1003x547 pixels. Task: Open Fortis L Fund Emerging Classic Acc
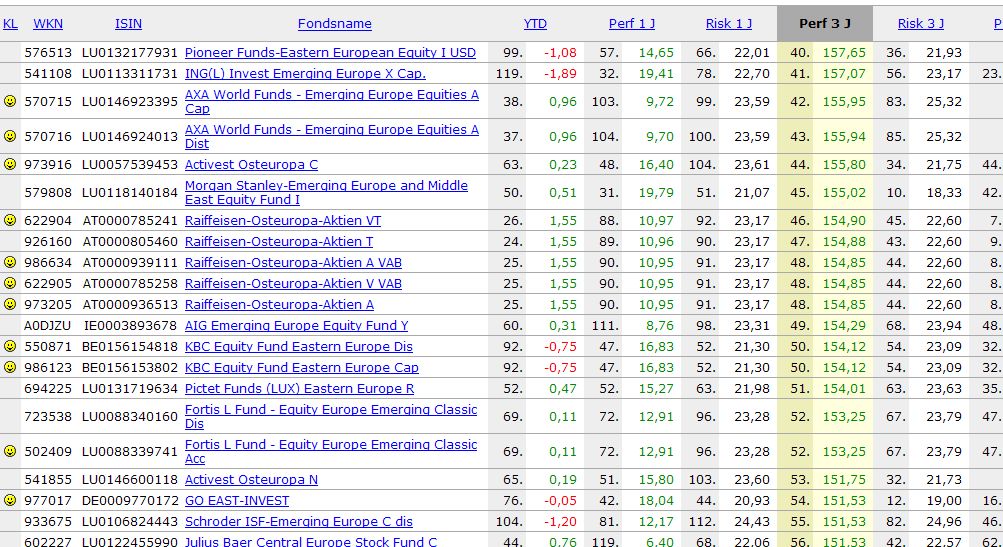(331, 452)
